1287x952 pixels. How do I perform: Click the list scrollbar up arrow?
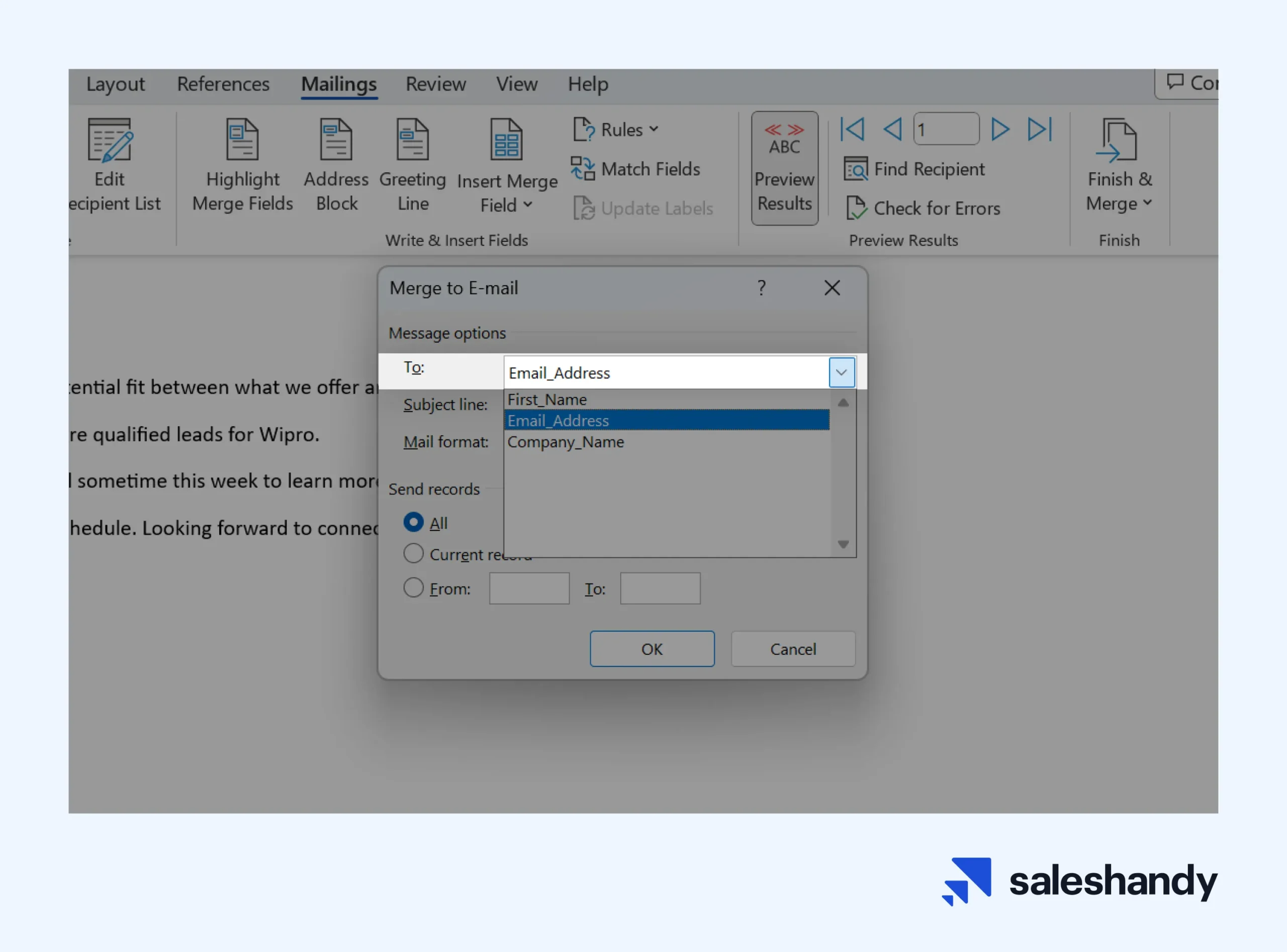[843, 402]
